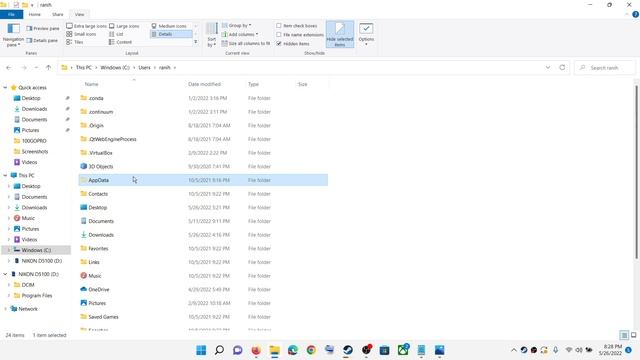Open the Navigation pane menu
Viewport: 640px width, 360px height.
coord(13,35)
